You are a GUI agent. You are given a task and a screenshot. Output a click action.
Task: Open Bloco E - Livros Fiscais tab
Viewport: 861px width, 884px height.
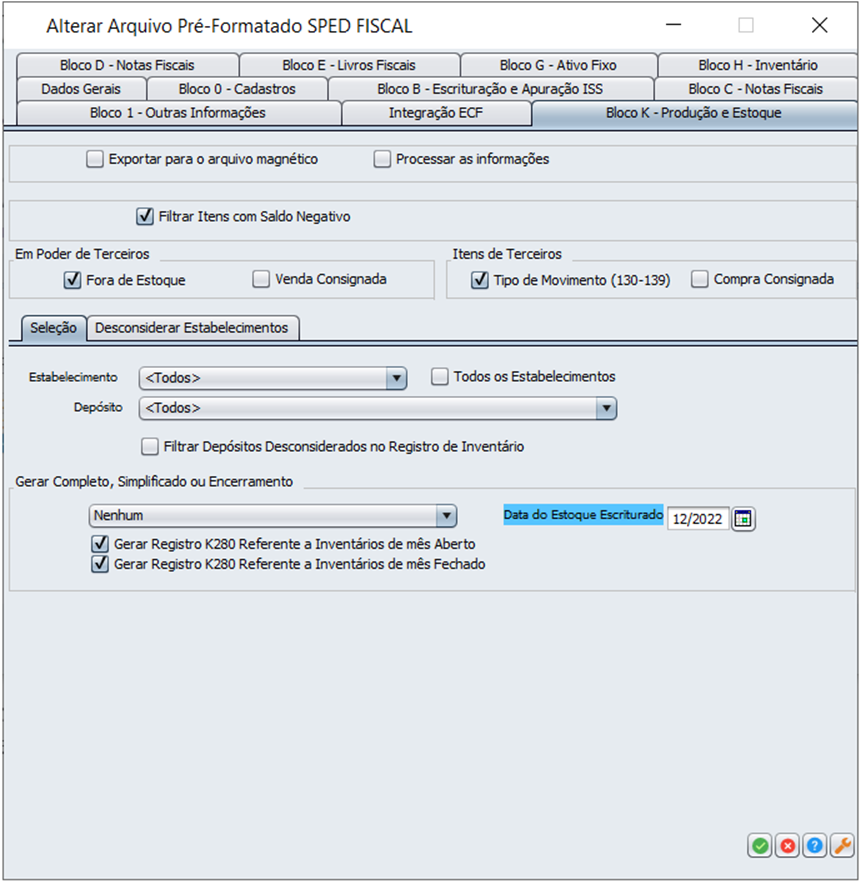pos(349,65)
